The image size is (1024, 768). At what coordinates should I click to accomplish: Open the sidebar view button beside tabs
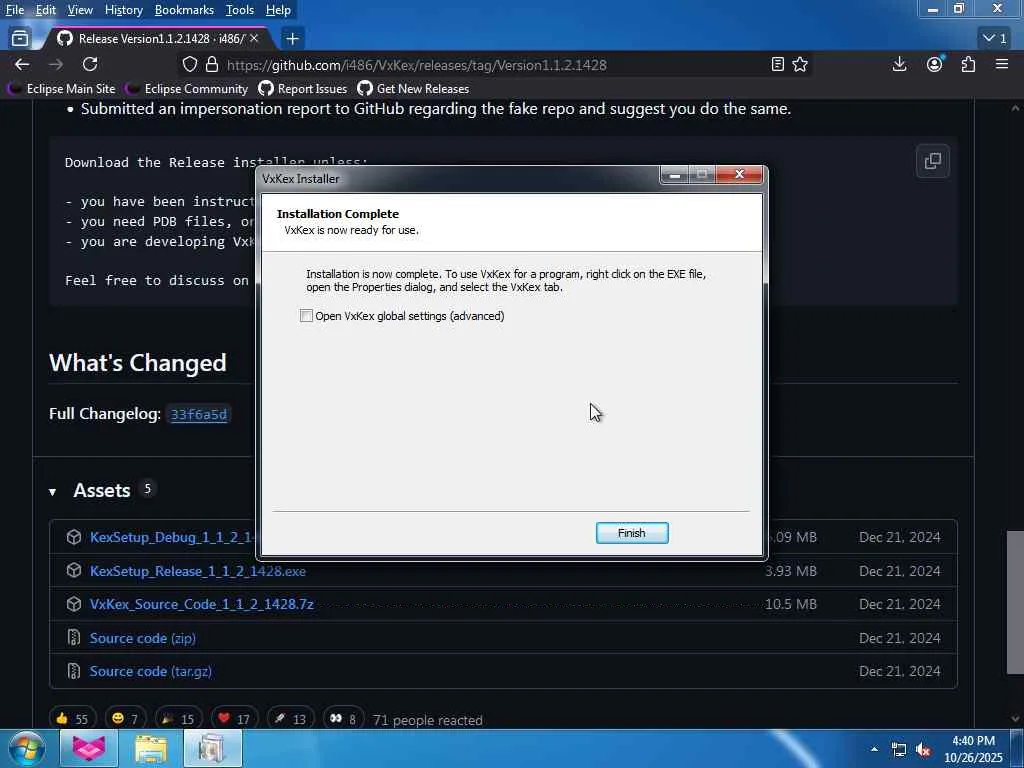[20, 39]
